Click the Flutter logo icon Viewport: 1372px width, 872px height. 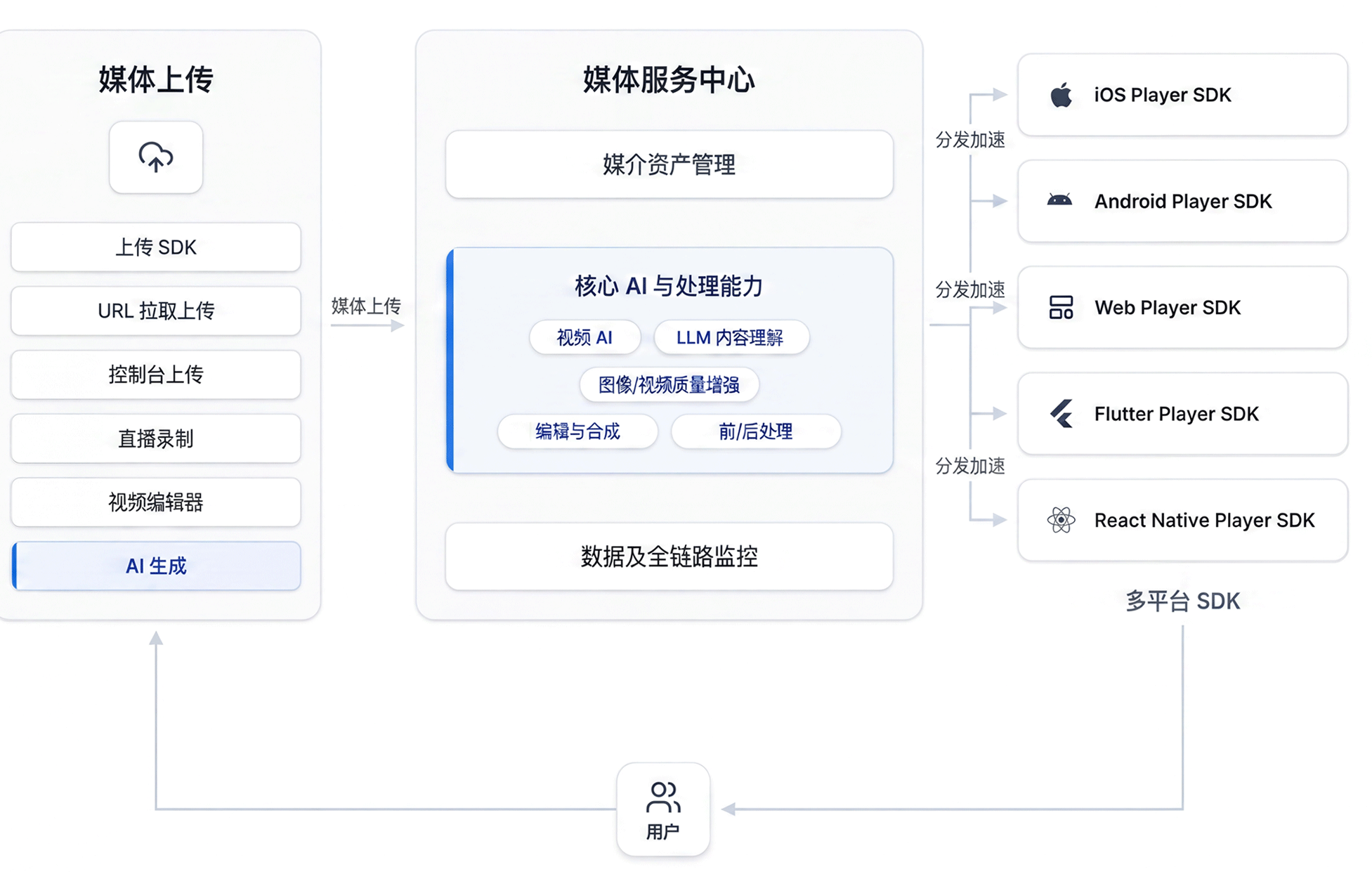coord(1061,413)
